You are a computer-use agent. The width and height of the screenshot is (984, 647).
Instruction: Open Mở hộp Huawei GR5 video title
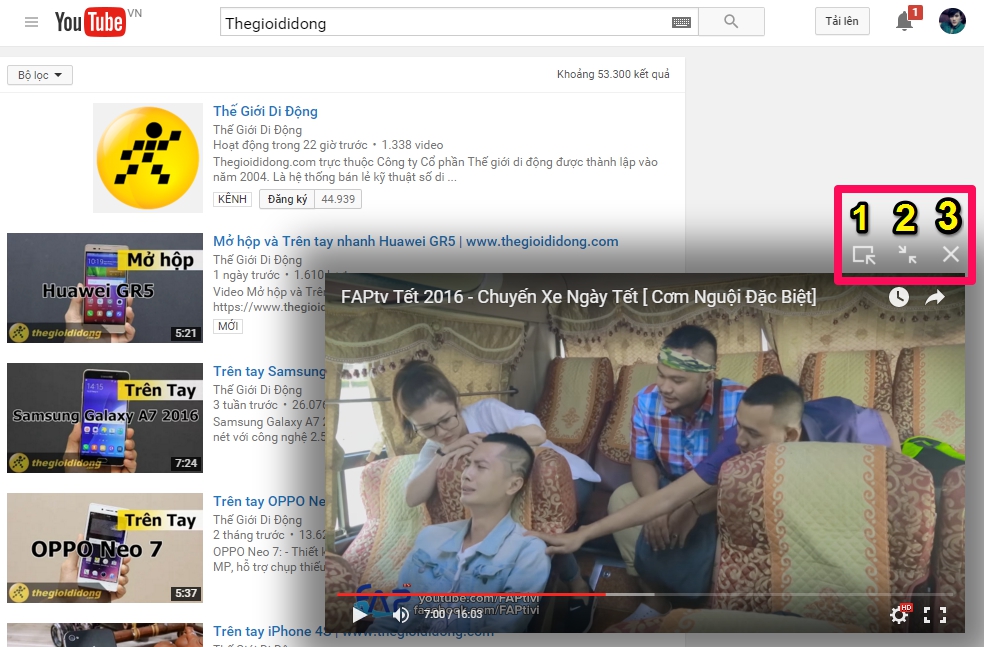(x=415, y=241)
